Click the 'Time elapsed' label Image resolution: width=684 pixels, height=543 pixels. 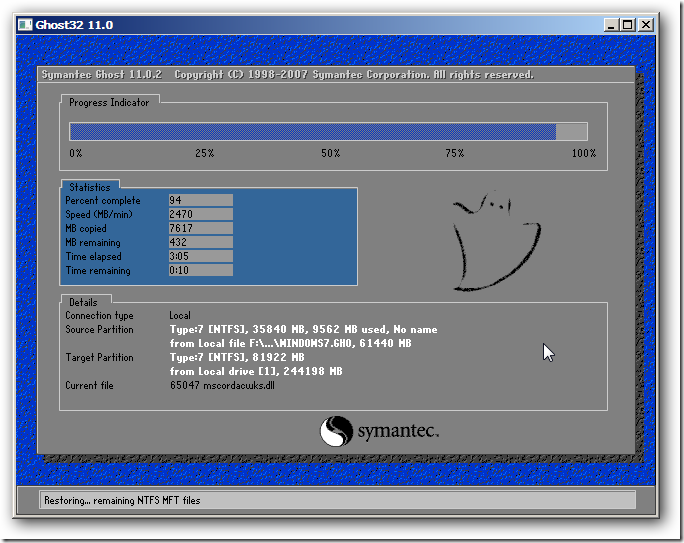pyautogui.click(x=93, y=256)
